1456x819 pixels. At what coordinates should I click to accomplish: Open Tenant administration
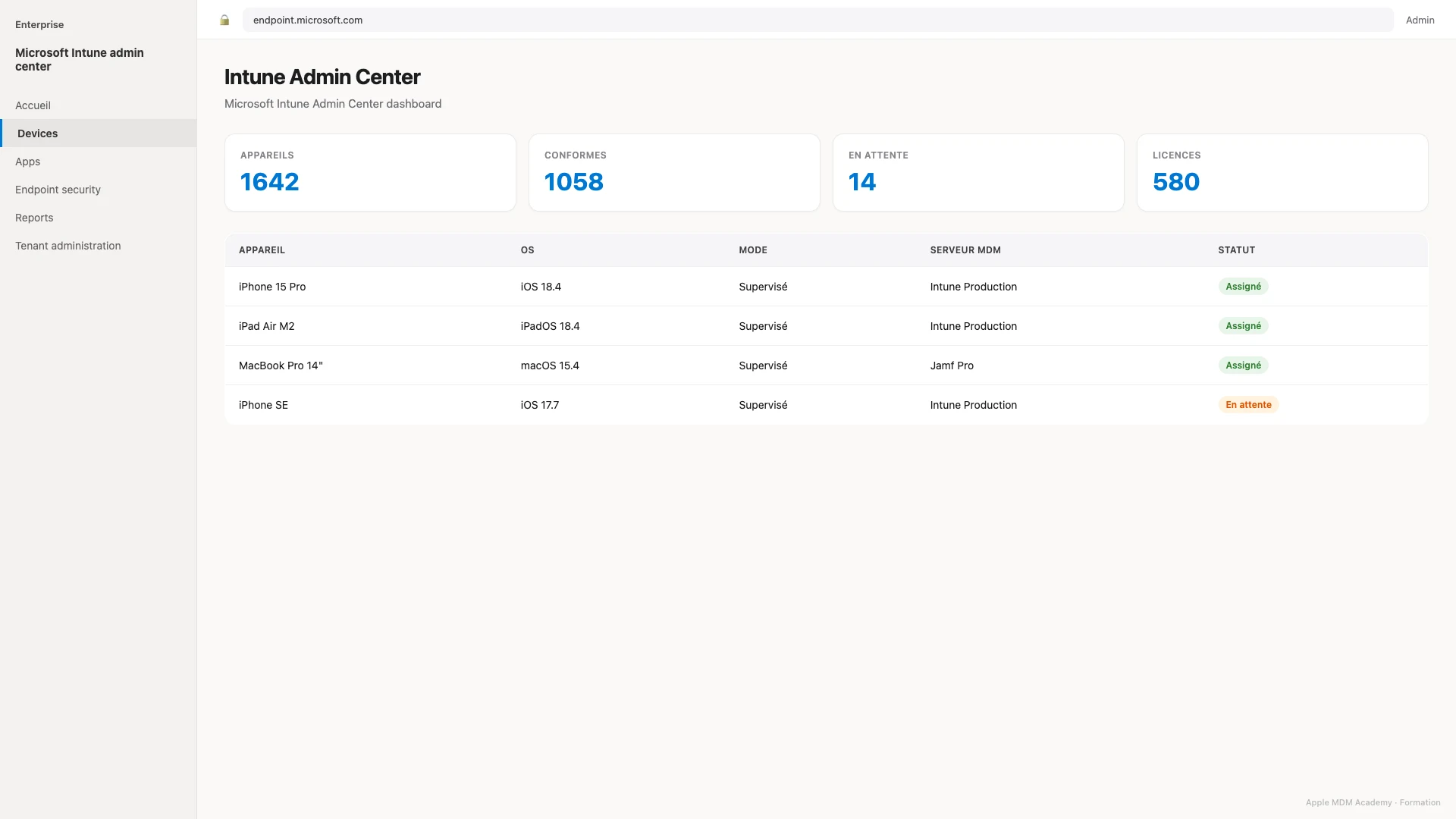click(99, 246)
